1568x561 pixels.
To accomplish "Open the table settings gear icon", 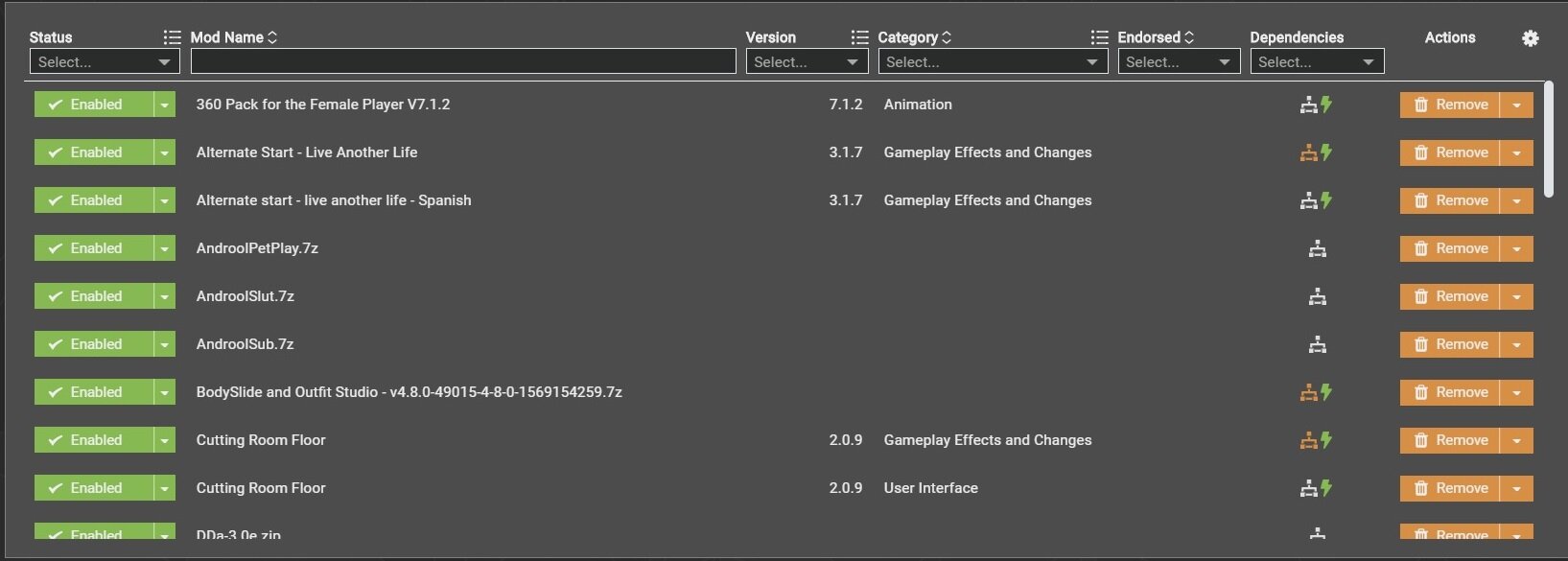I will 1531,38.
